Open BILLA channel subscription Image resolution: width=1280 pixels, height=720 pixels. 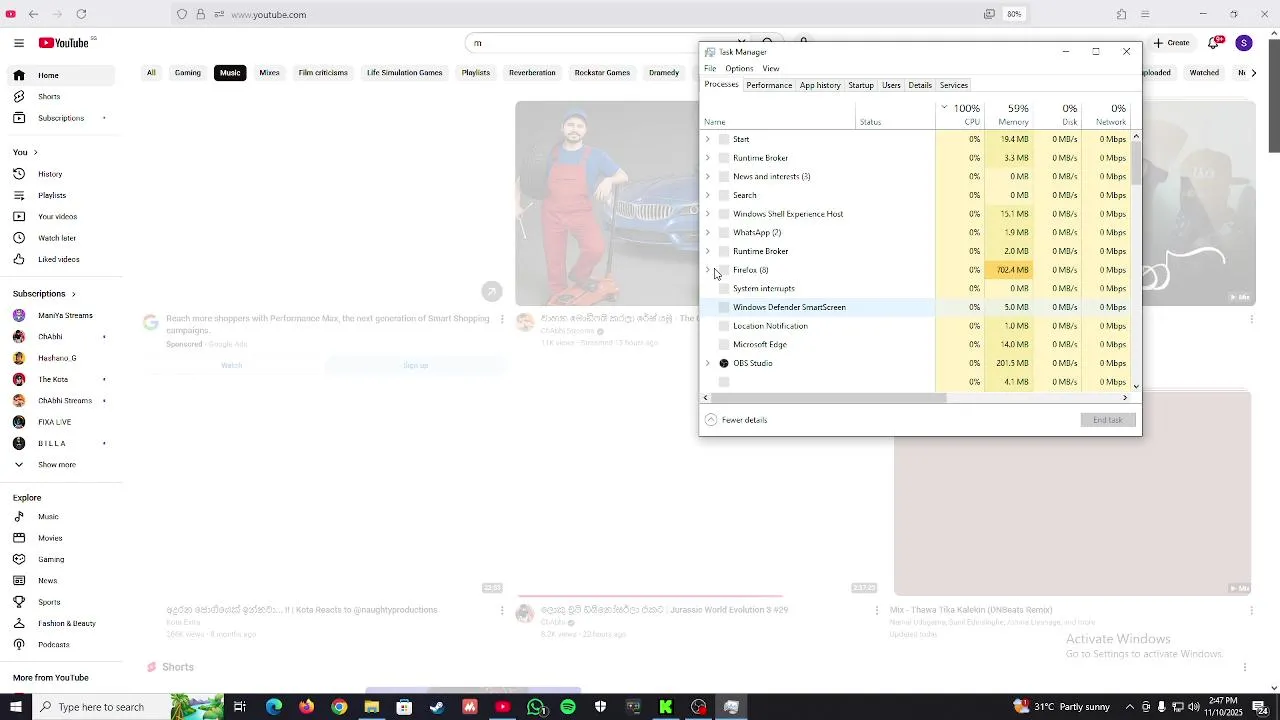(60, 443)
